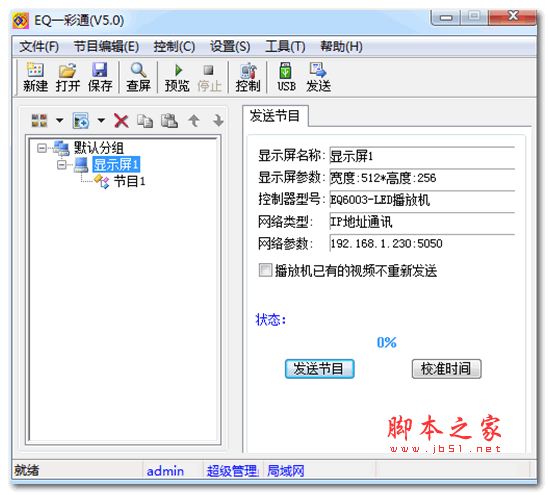This screenshot has width=548, height=495.
Task: Collapse the 显示屏1 tree node
Action: click(62, 164)
